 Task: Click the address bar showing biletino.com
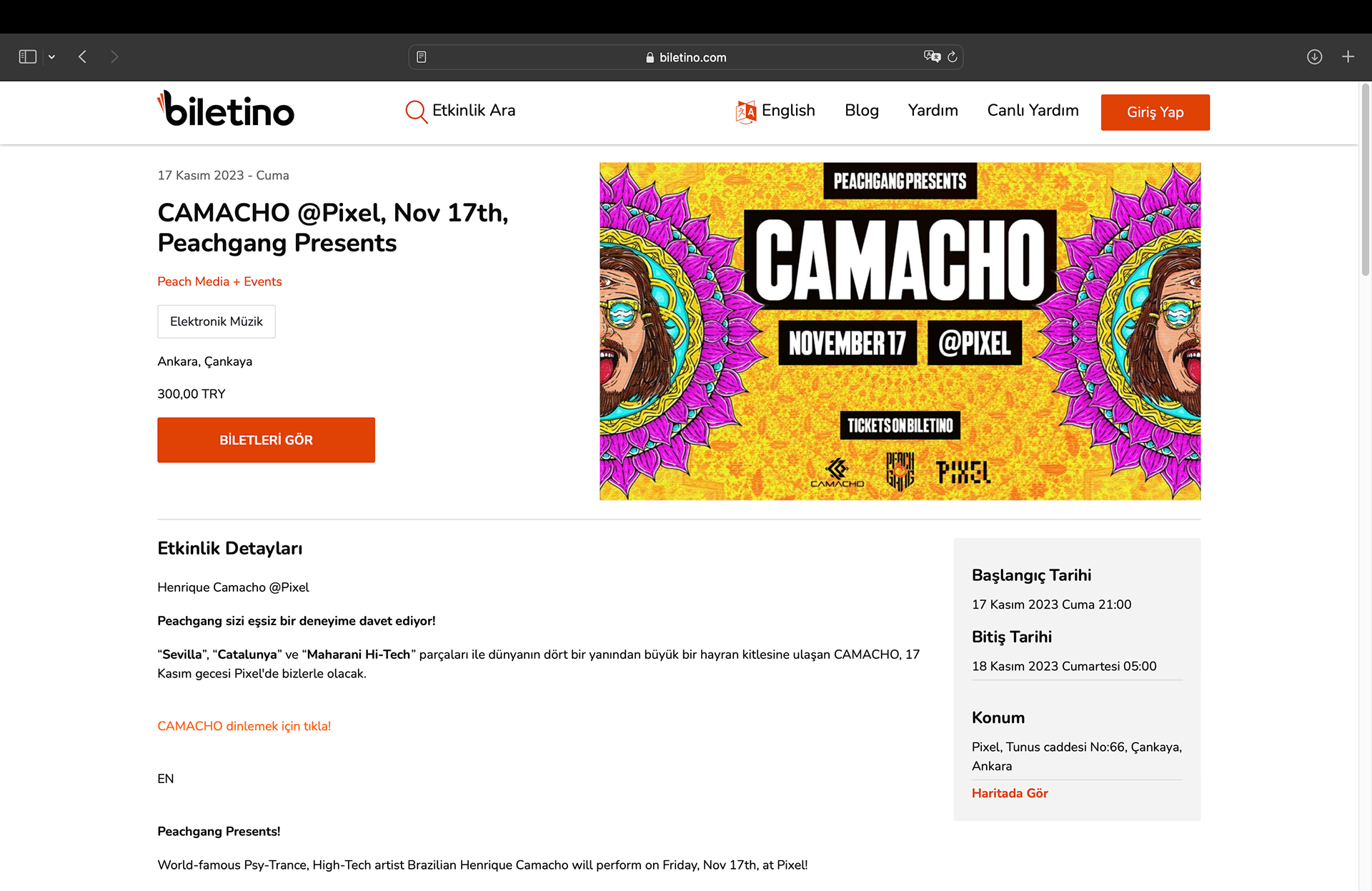pos(686,57)
